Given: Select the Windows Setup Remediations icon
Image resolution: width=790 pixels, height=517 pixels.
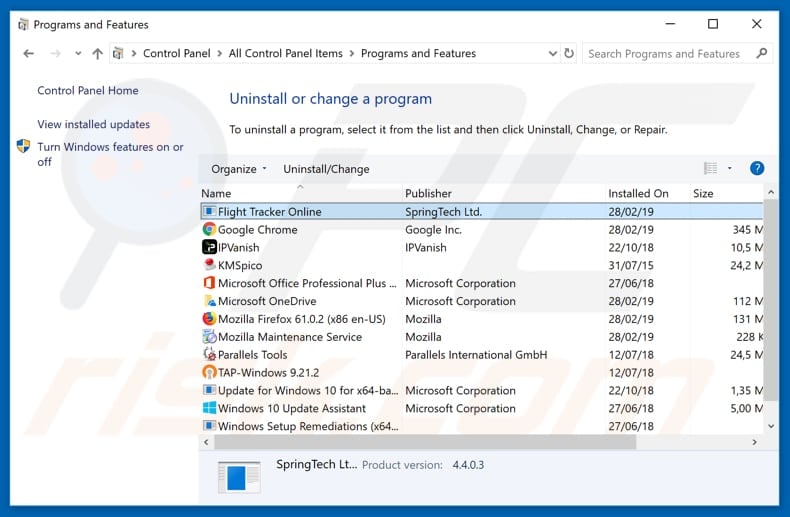Looking at the screenshot, I should tap(209, 426).
